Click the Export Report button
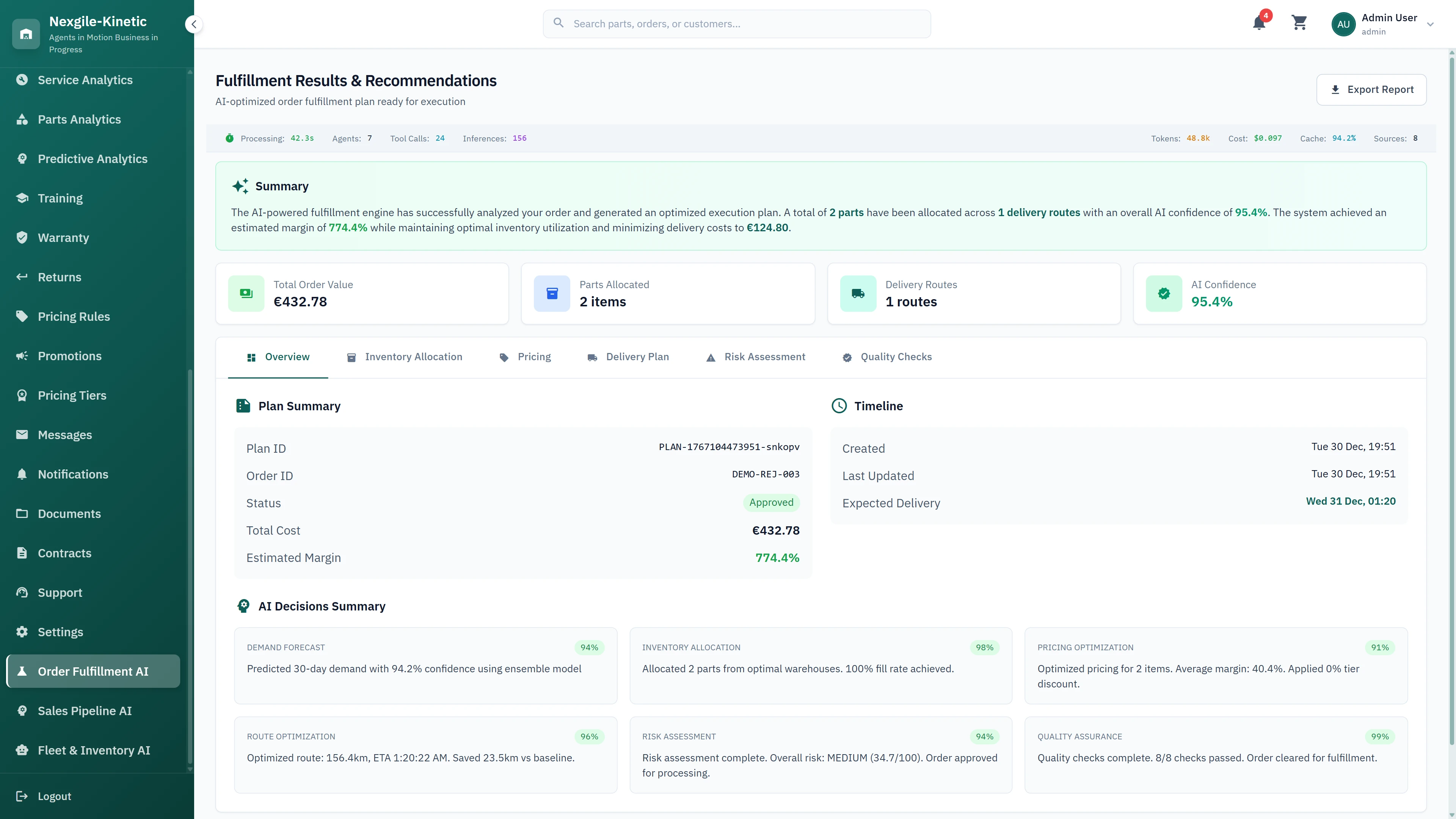1456x819 pixels. click(x=1372, y=89)
